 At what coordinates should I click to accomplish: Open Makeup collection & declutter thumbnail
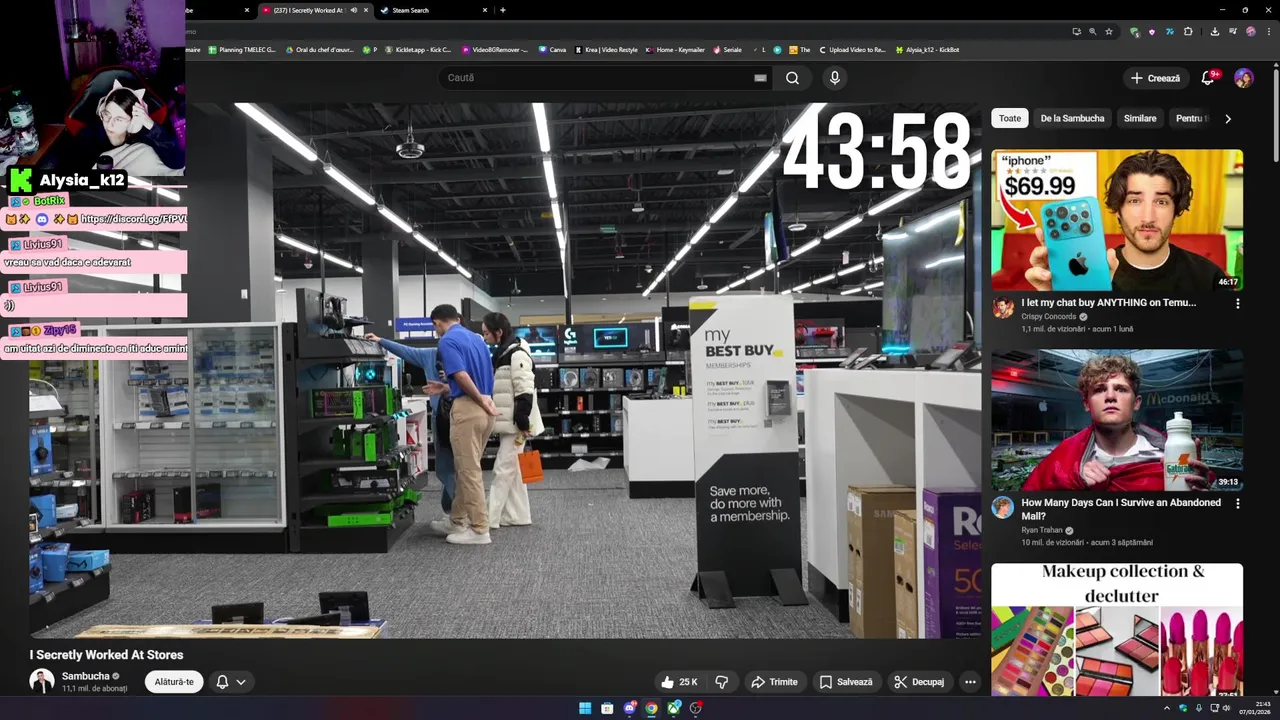[x=1117, y=630]
